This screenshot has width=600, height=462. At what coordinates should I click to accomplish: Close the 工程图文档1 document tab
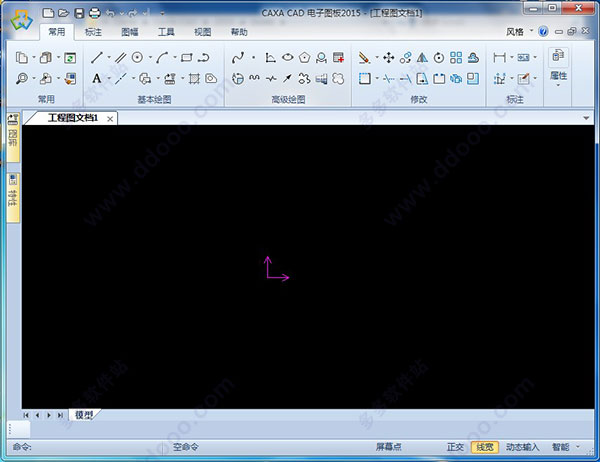[110, 119]
